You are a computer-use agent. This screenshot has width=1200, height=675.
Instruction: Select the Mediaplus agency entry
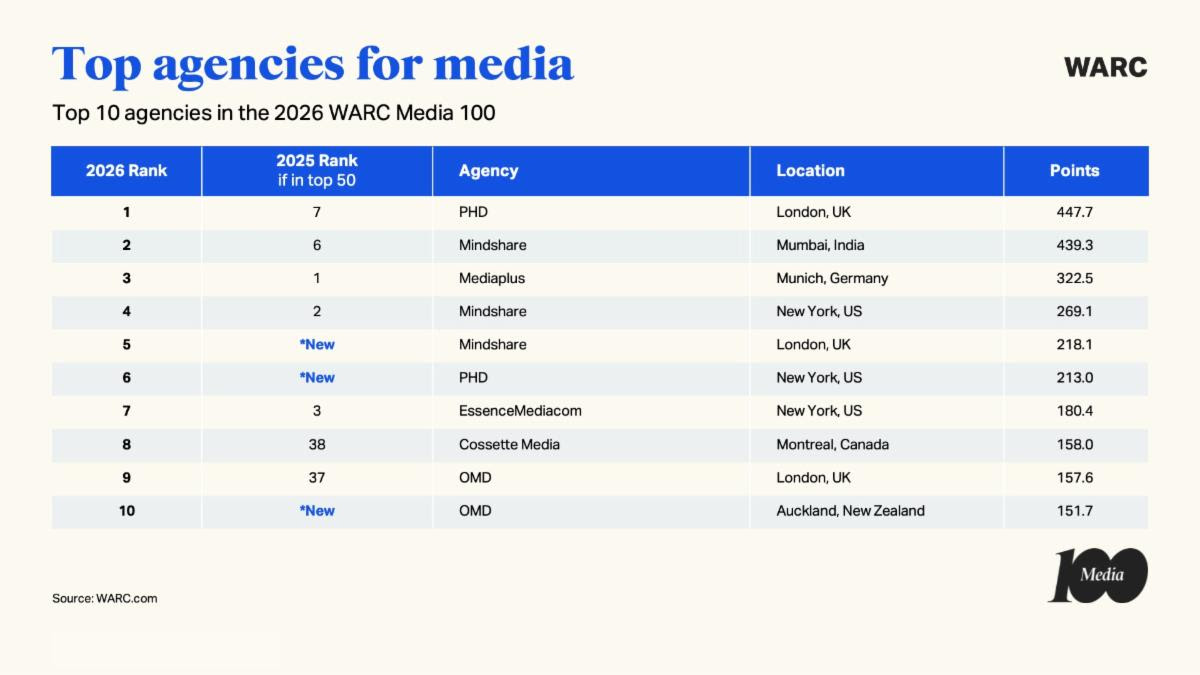pos(485,278)
